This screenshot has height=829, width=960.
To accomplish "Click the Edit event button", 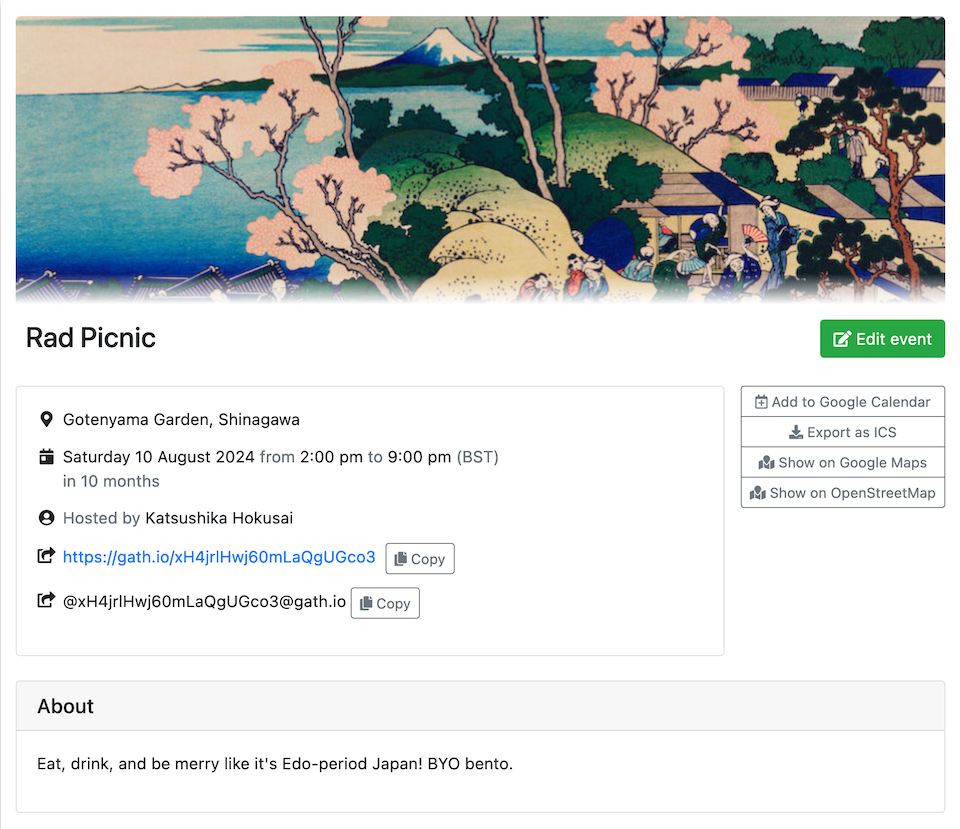I will [x=882, y=338].
